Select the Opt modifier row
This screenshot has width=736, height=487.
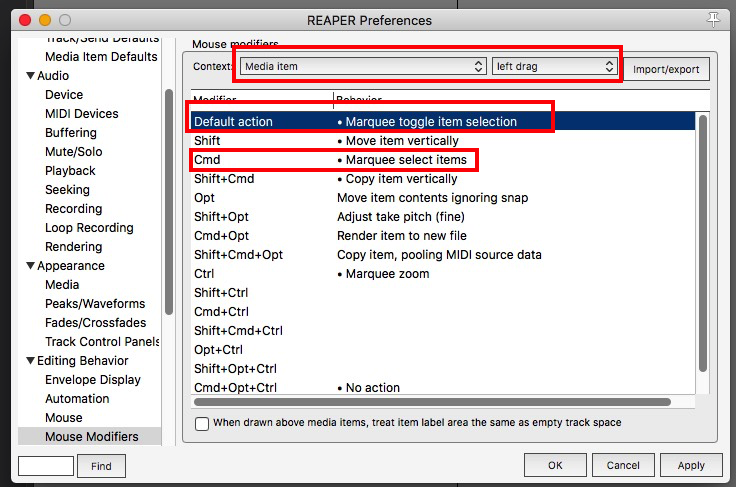point(443,198)
